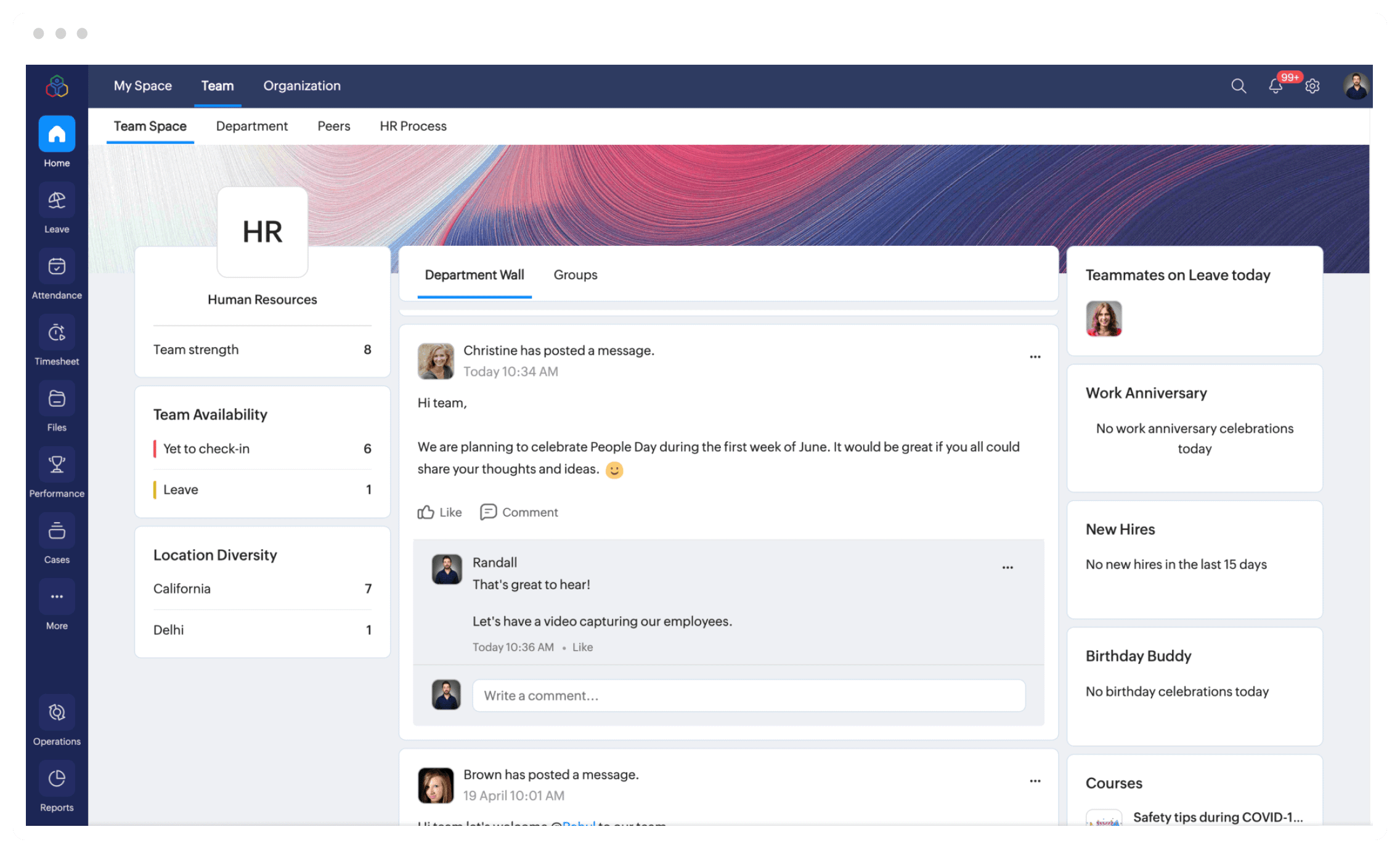Click Comment under Christine's post
1400x853 pixels.
519,512
